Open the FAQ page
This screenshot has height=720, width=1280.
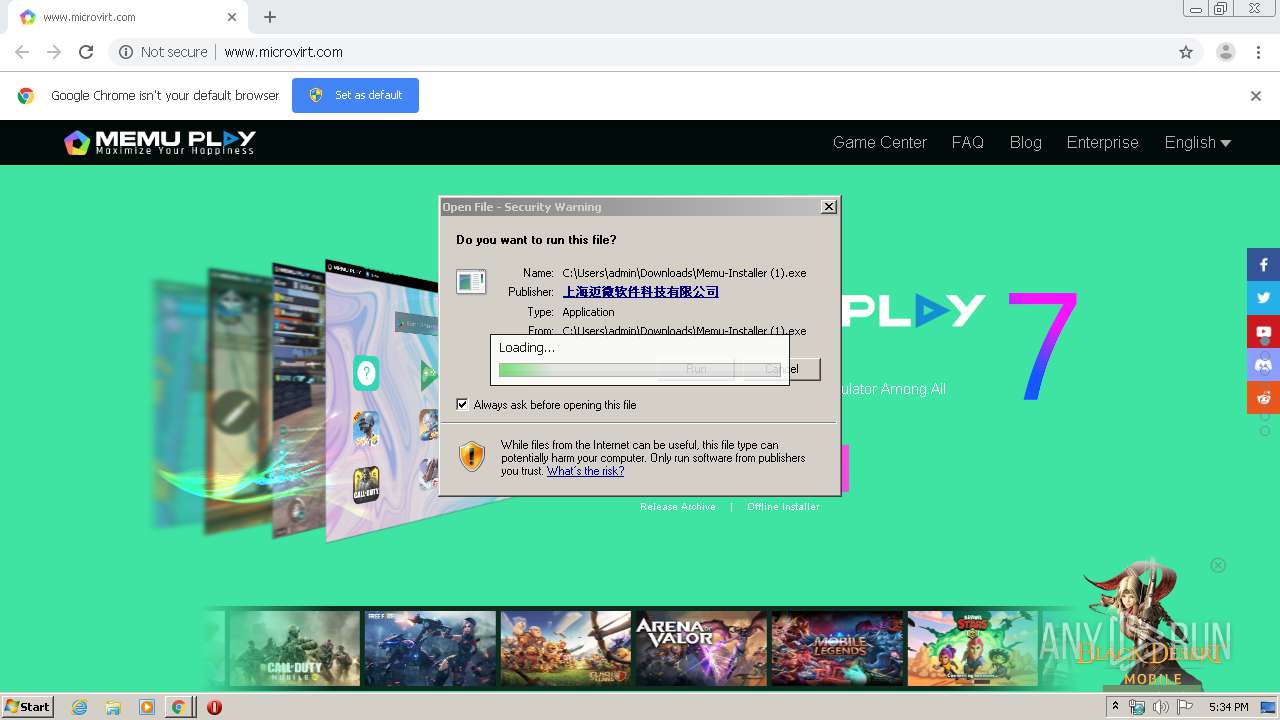coord(967,142)
